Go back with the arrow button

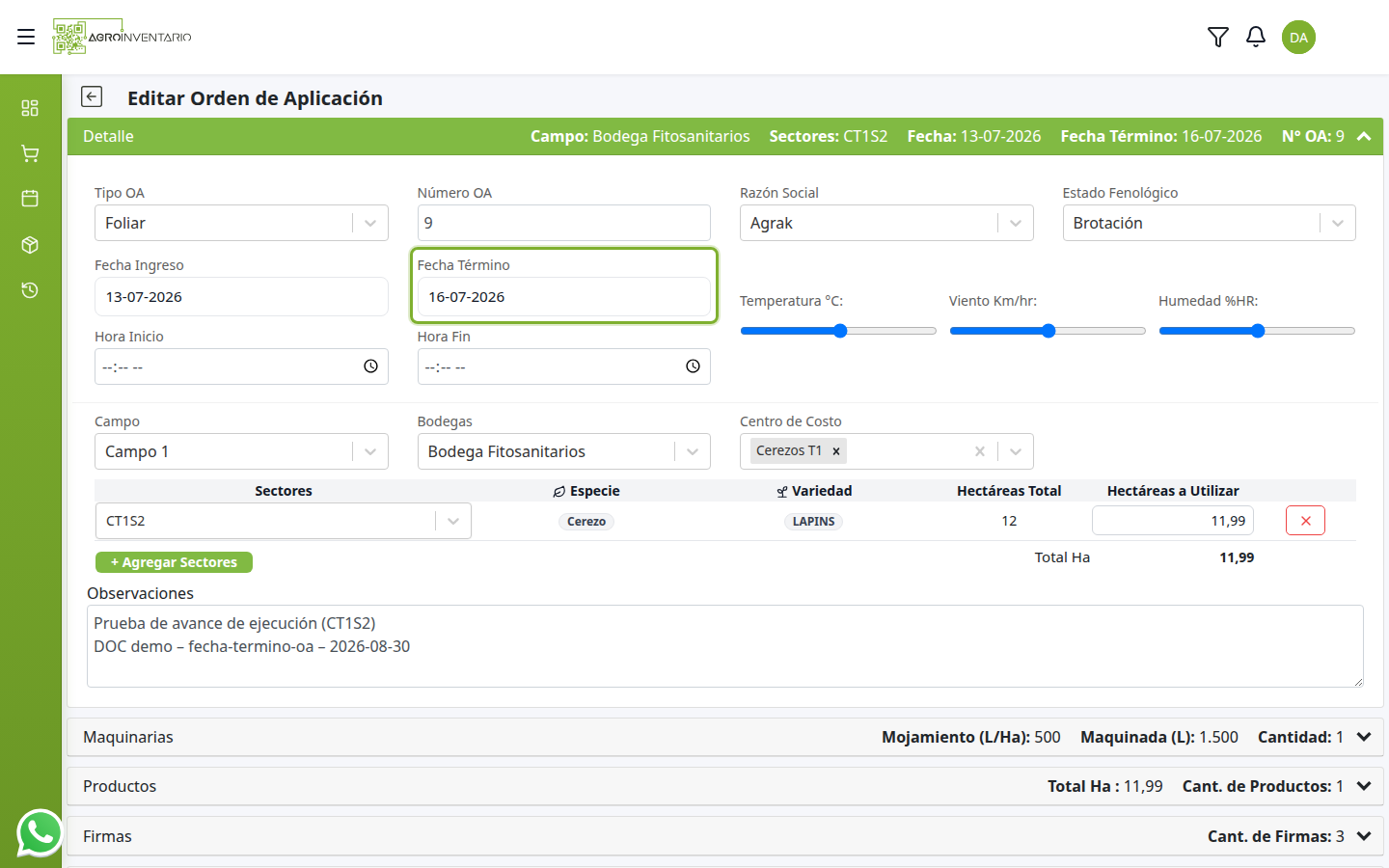[92, 96]
